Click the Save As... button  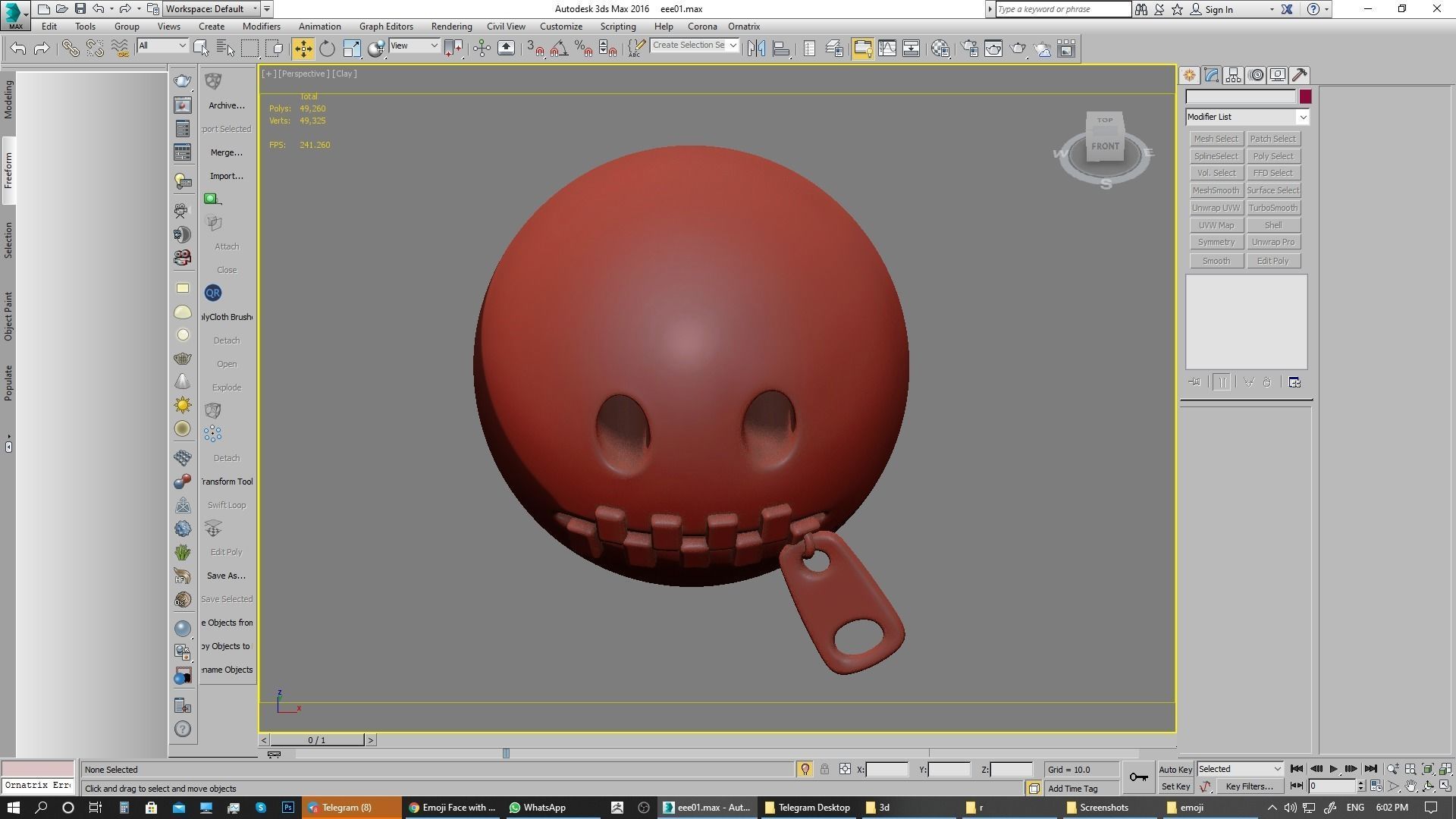click(227, 576)
